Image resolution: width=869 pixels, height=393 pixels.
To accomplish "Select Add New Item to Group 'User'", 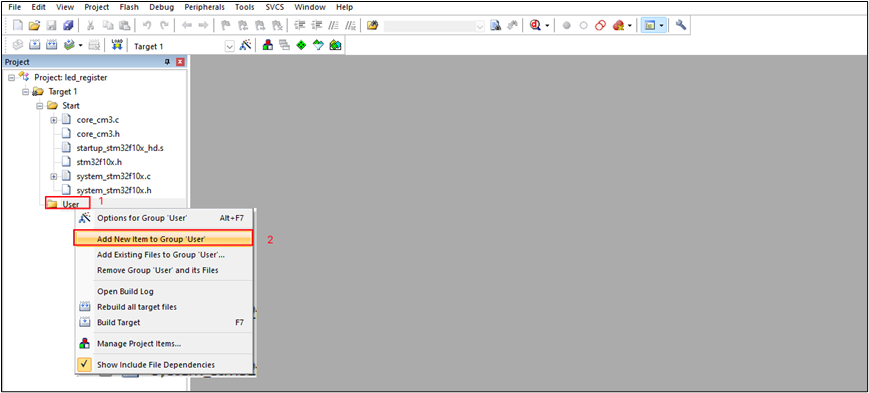I will click(x=164, y=239).
